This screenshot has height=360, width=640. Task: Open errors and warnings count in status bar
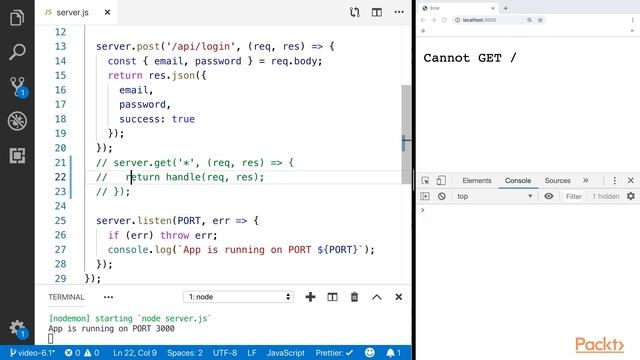82,353
